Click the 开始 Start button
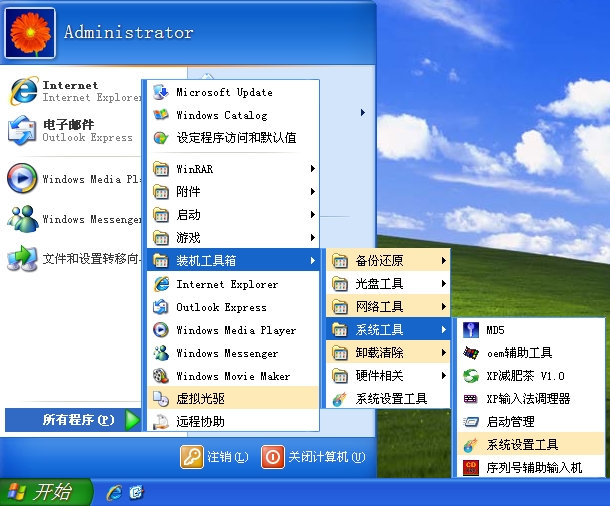This screenshot has height=506, width=610. [45, 492]
